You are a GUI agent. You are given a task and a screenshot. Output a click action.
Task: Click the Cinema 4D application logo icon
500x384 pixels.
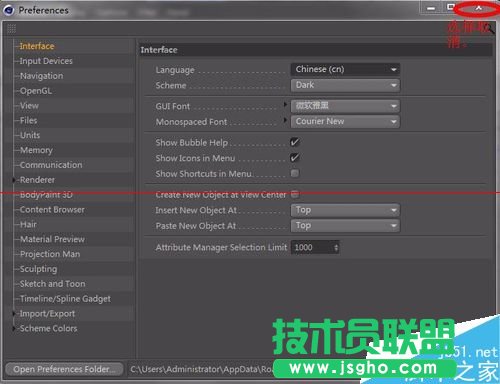9,10
